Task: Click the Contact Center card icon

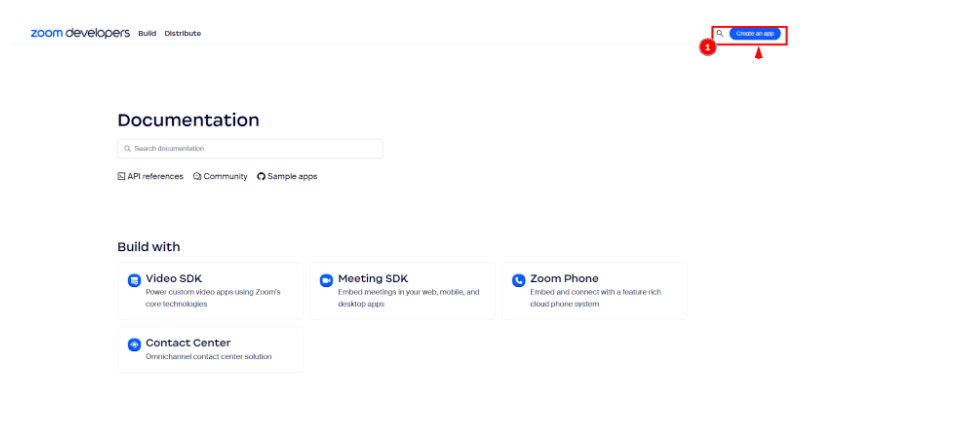Action: tap(134, 345)
